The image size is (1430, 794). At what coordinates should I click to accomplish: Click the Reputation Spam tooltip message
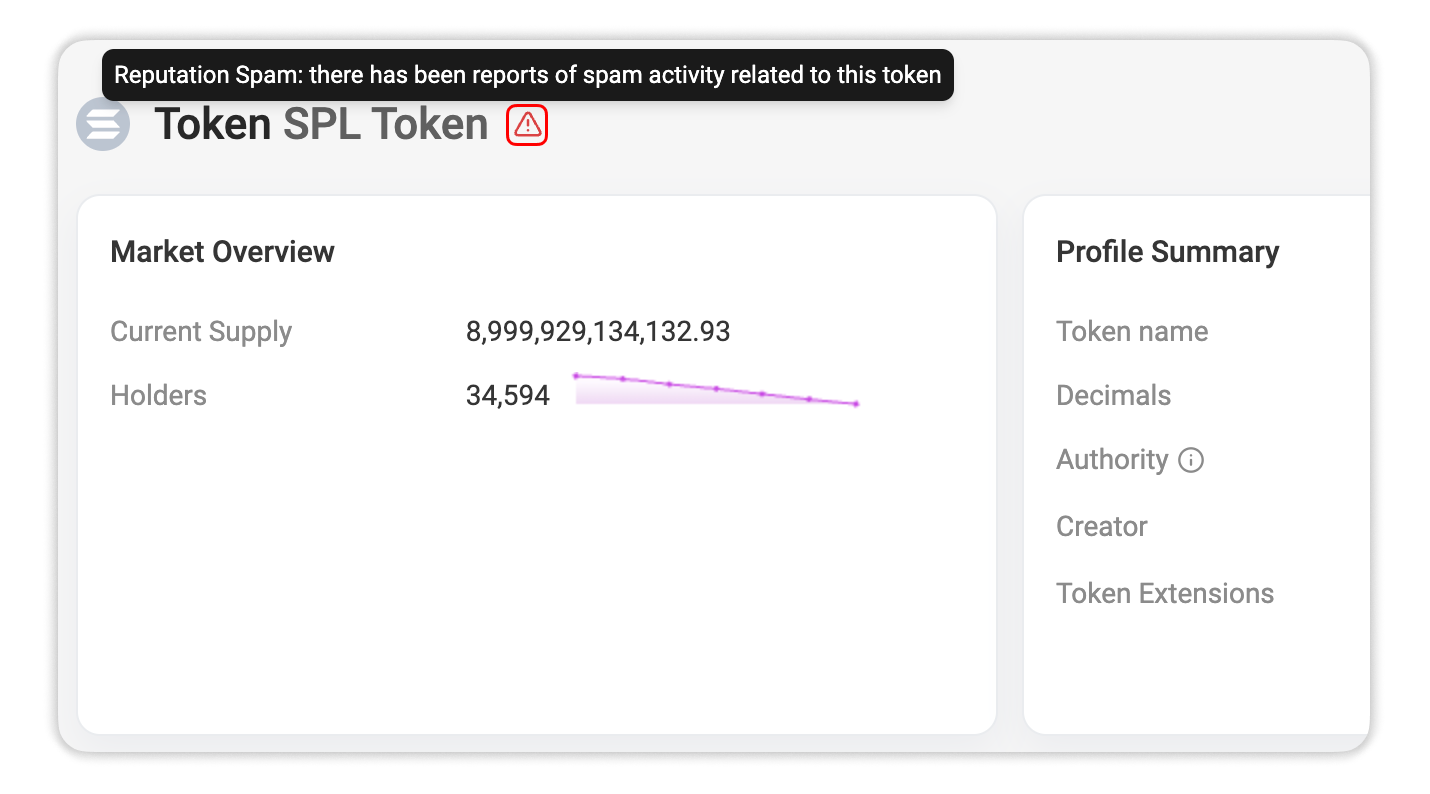coord(528,75)
